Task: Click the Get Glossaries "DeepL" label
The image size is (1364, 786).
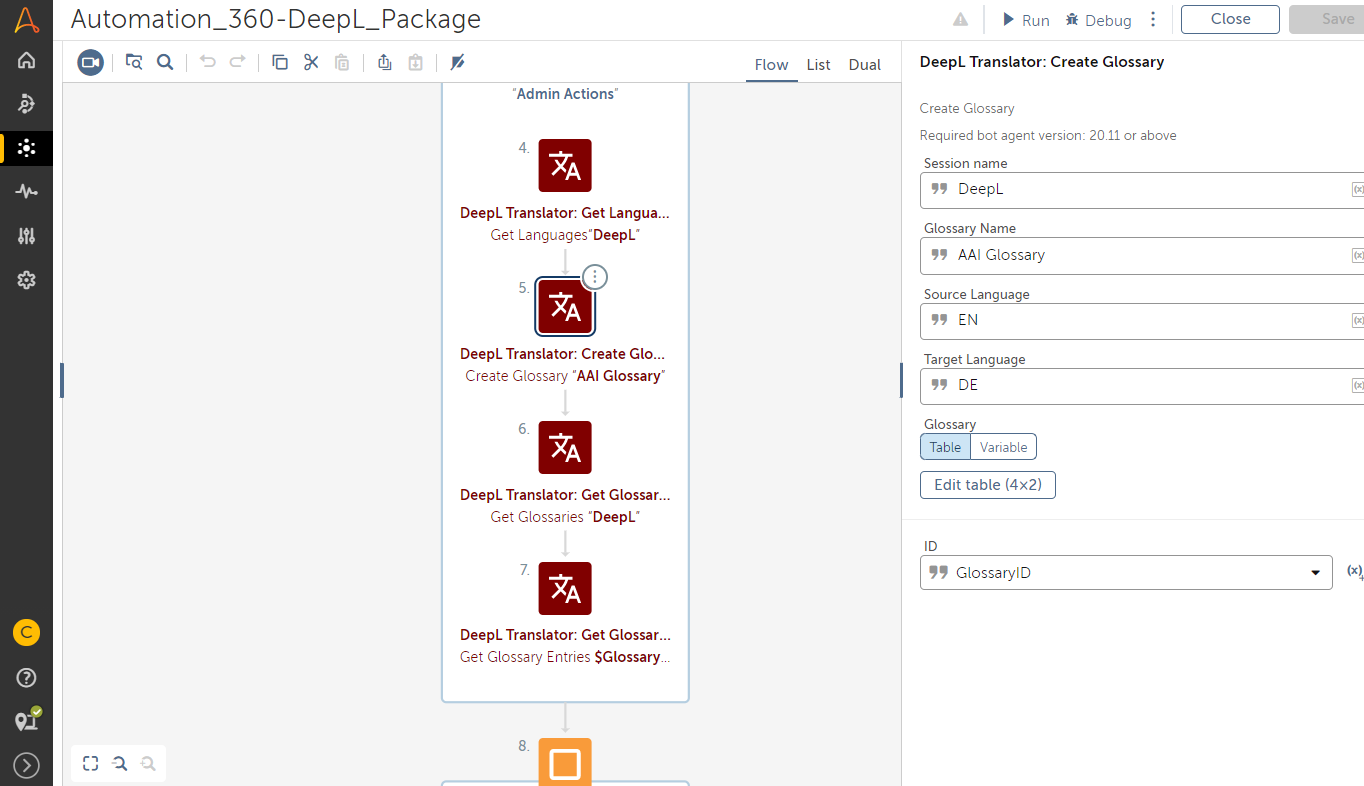Action: click(x=565, y=517)
